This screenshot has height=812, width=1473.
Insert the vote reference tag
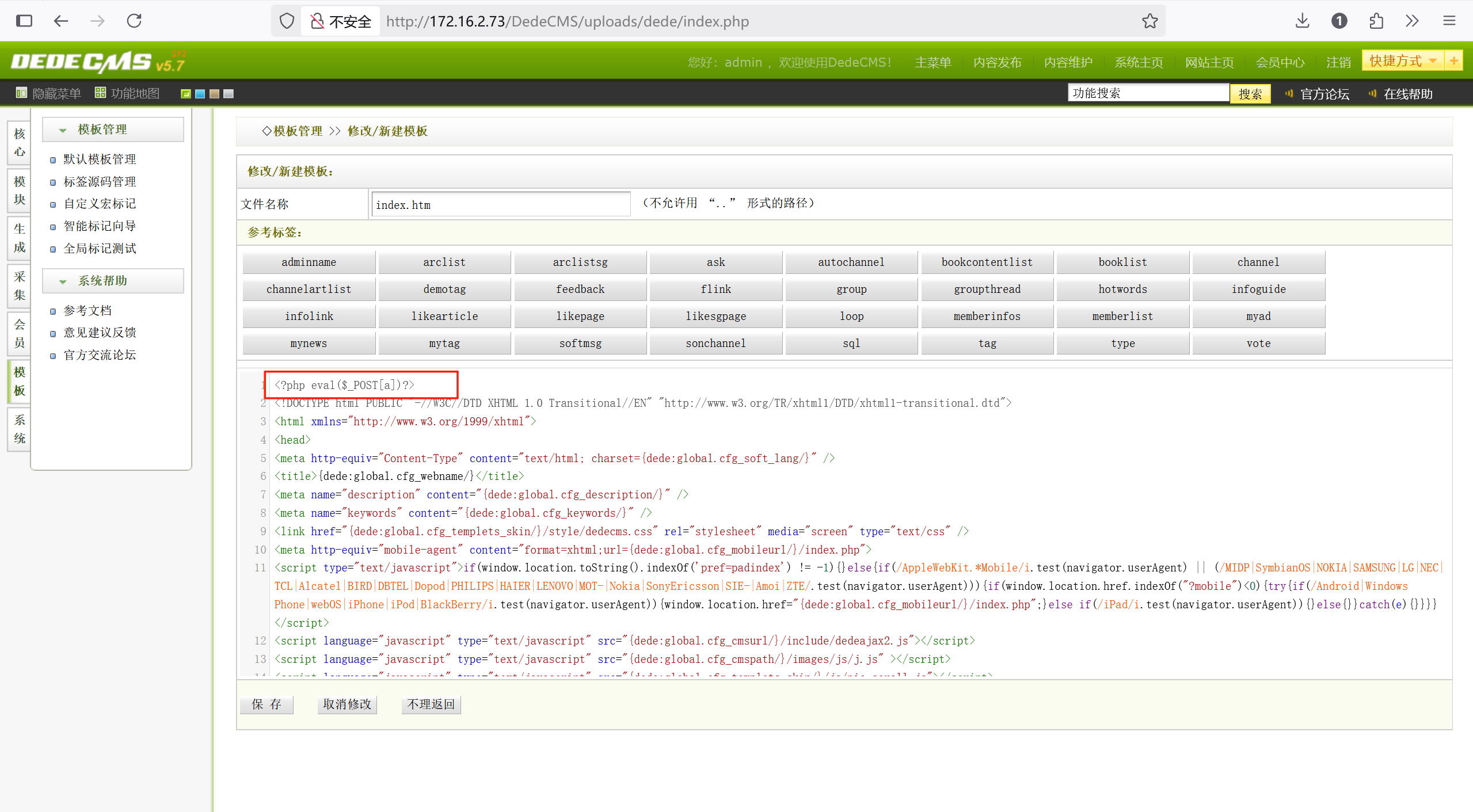[1258, 344]
